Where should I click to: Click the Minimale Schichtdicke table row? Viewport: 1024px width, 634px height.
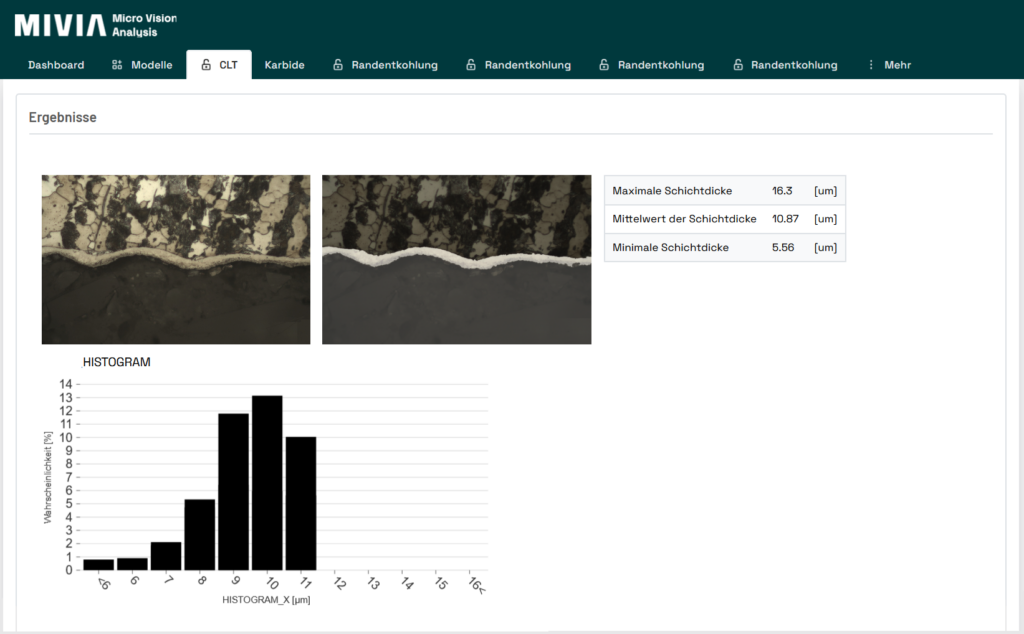pyautogui.click(x=724, y=247)
